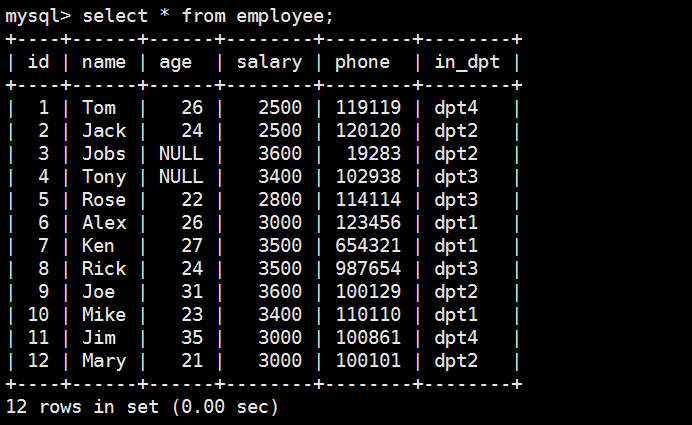Click the 'select * from employee;' command text

208,16
